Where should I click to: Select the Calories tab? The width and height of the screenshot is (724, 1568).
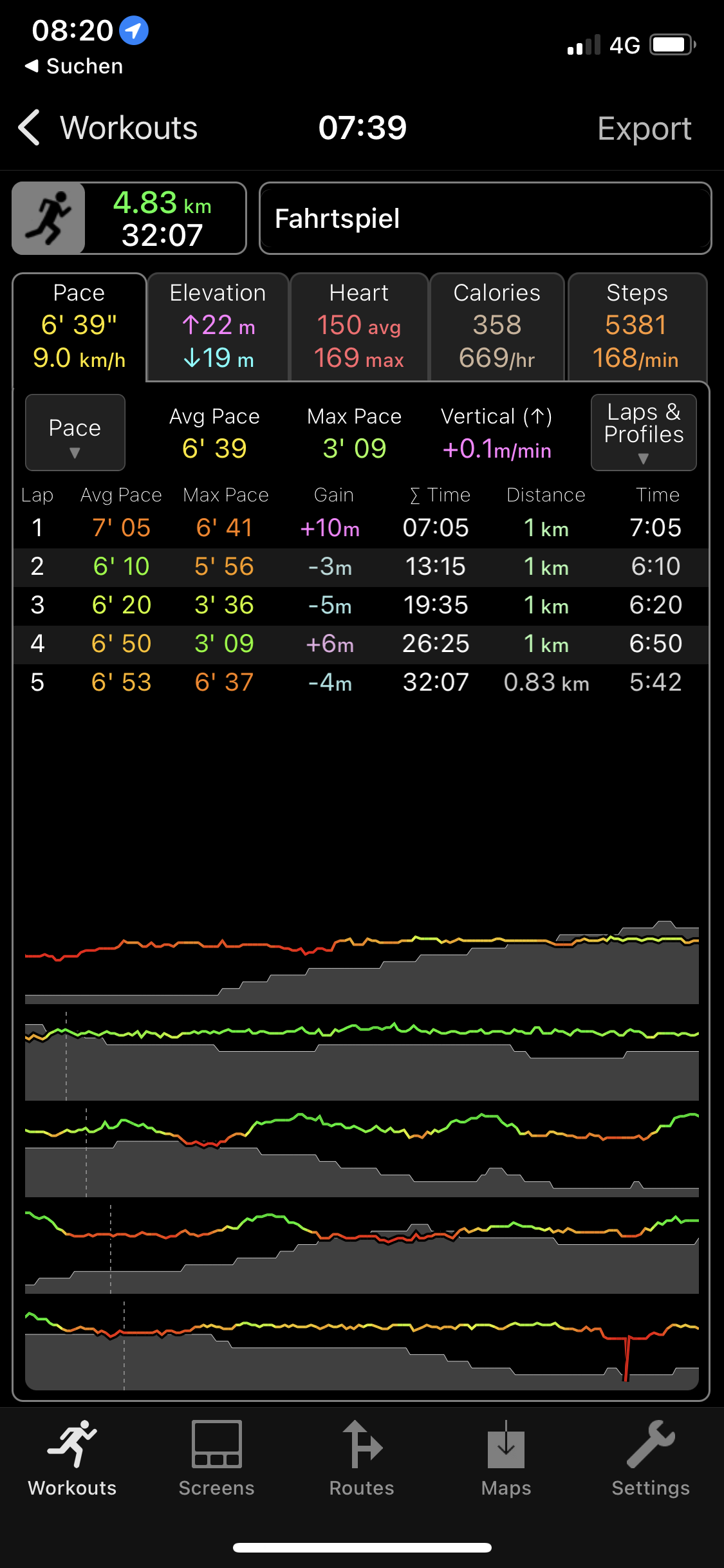[x=496, y=327]
